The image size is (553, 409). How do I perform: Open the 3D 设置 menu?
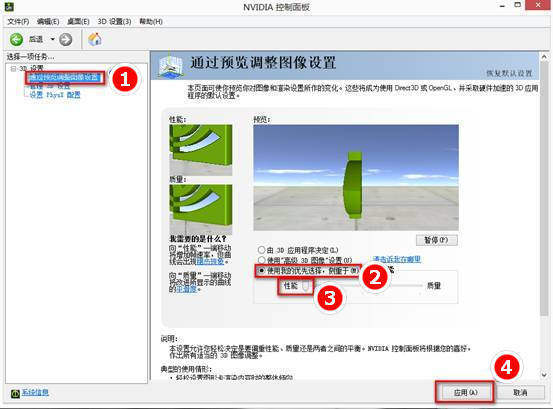point(114,22)
